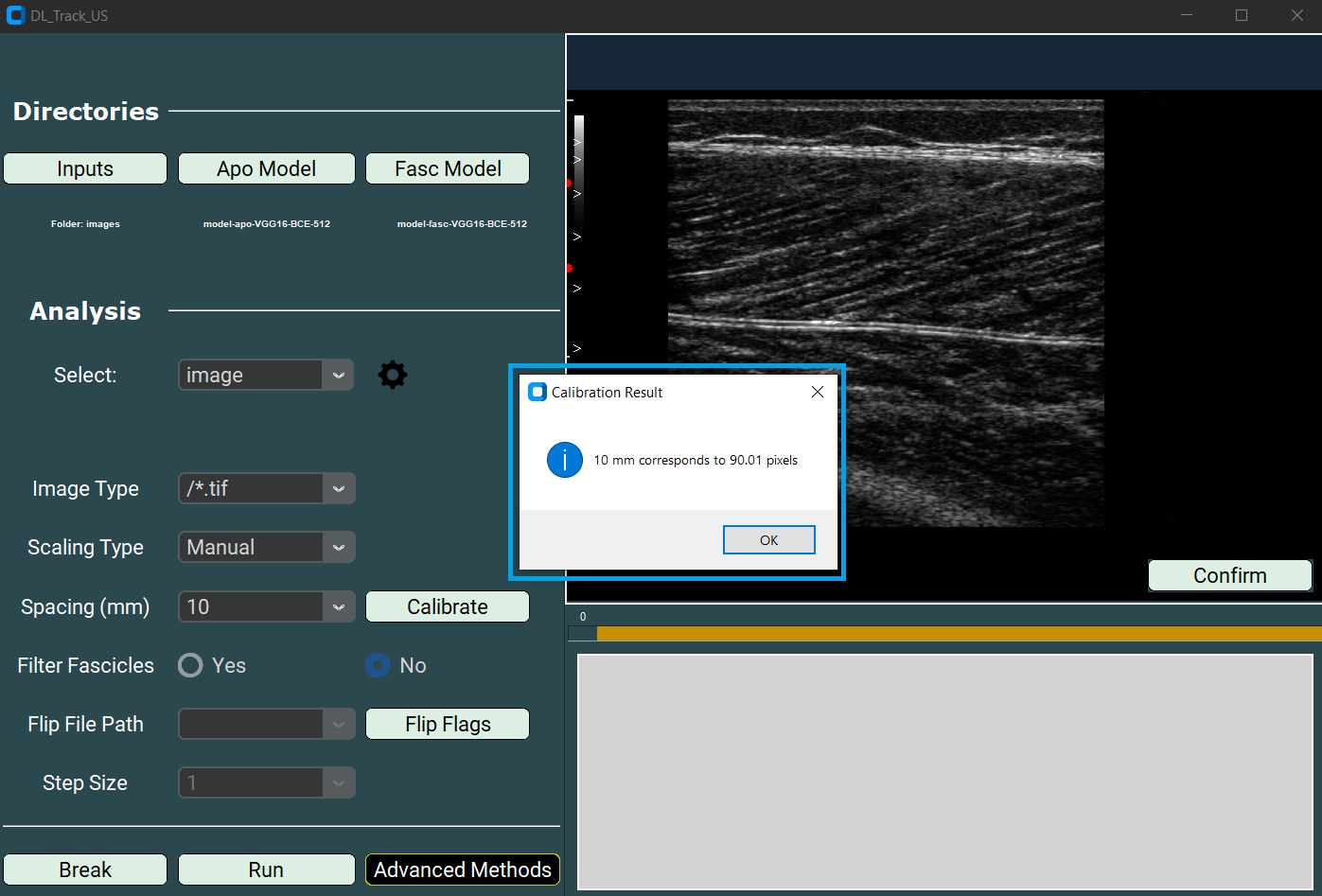Choose the Apo Model button
This screenshot has height=896, width=1322.
(266, 168)
